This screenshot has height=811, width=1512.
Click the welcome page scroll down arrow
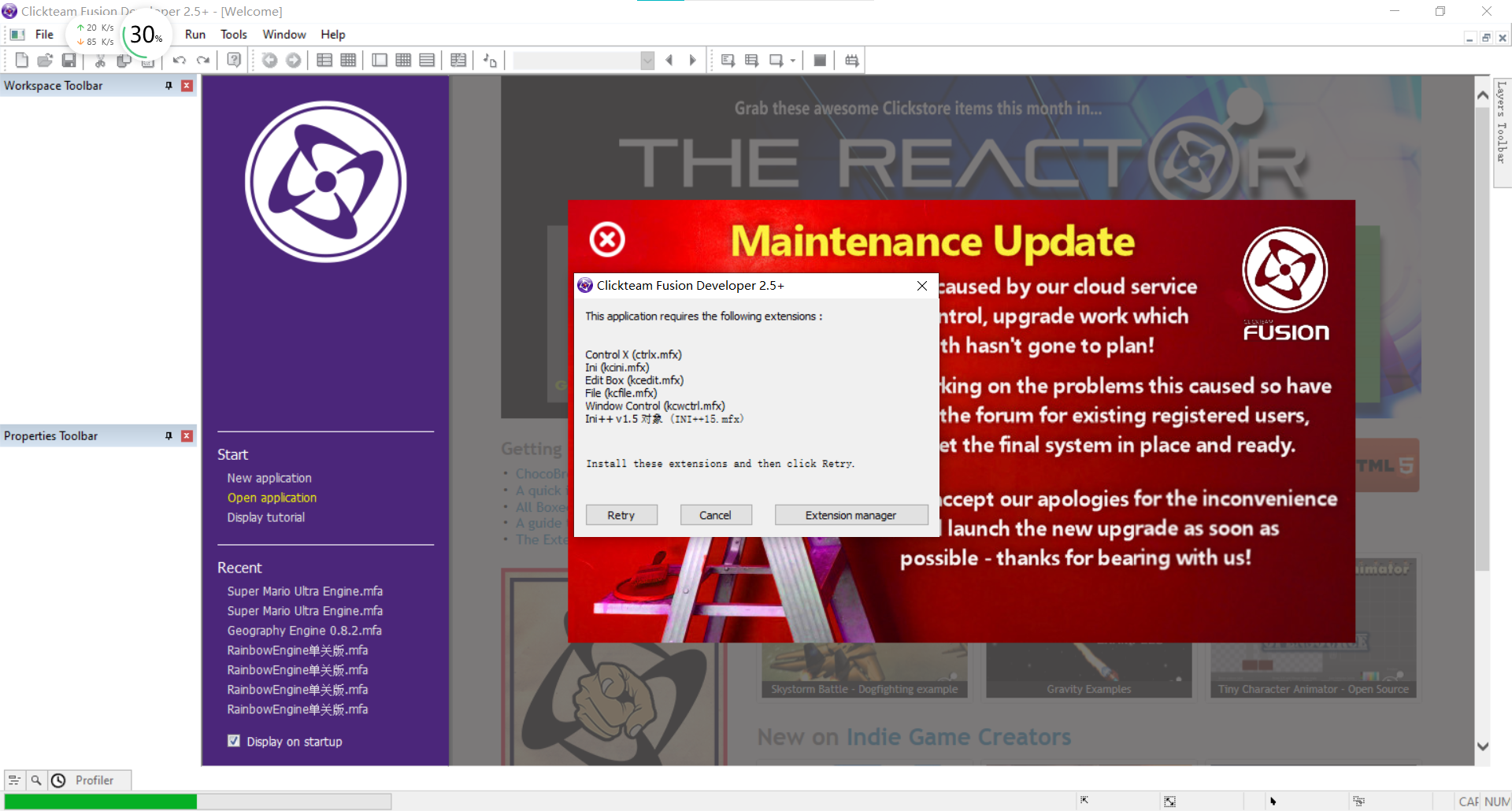click(x=1483, y=746)
